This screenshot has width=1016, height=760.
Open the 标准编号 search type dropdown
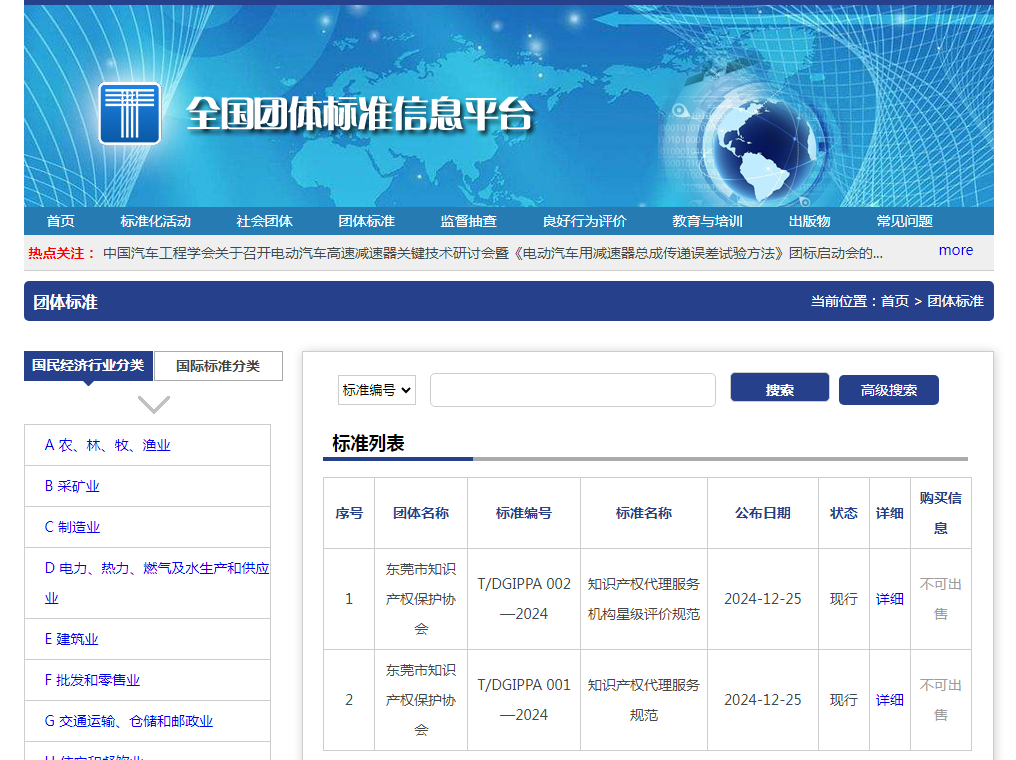(377, 390)
